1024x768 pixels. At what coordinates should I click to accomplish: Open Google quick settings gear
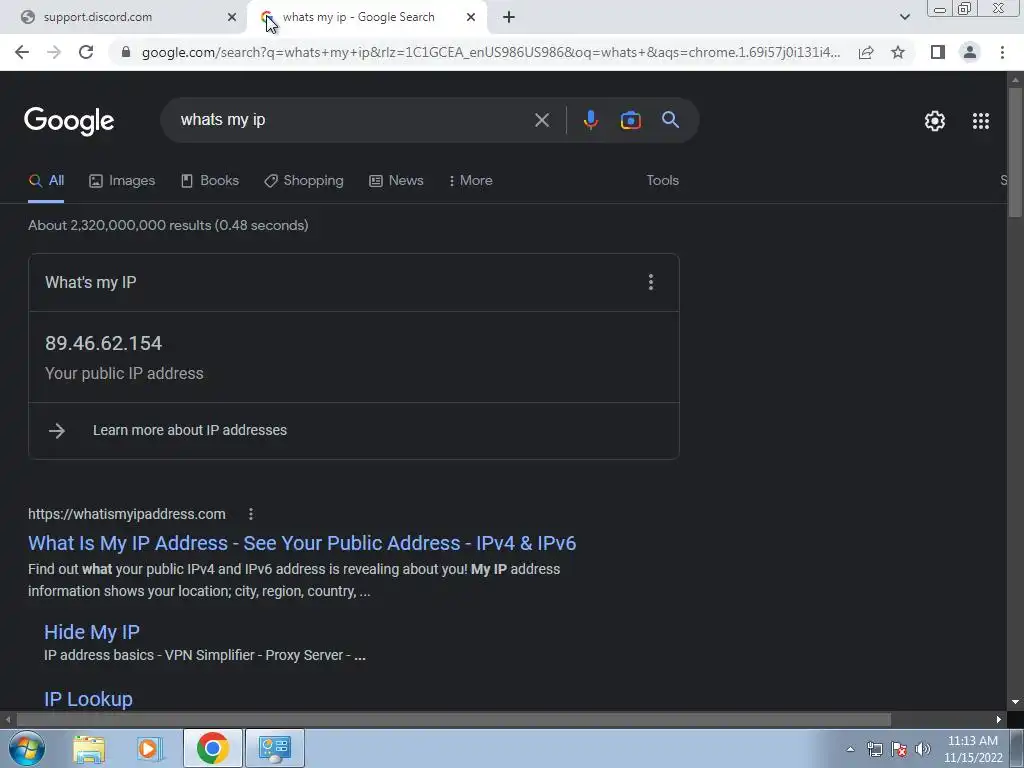pyautogui.click(x=935, y=121)
